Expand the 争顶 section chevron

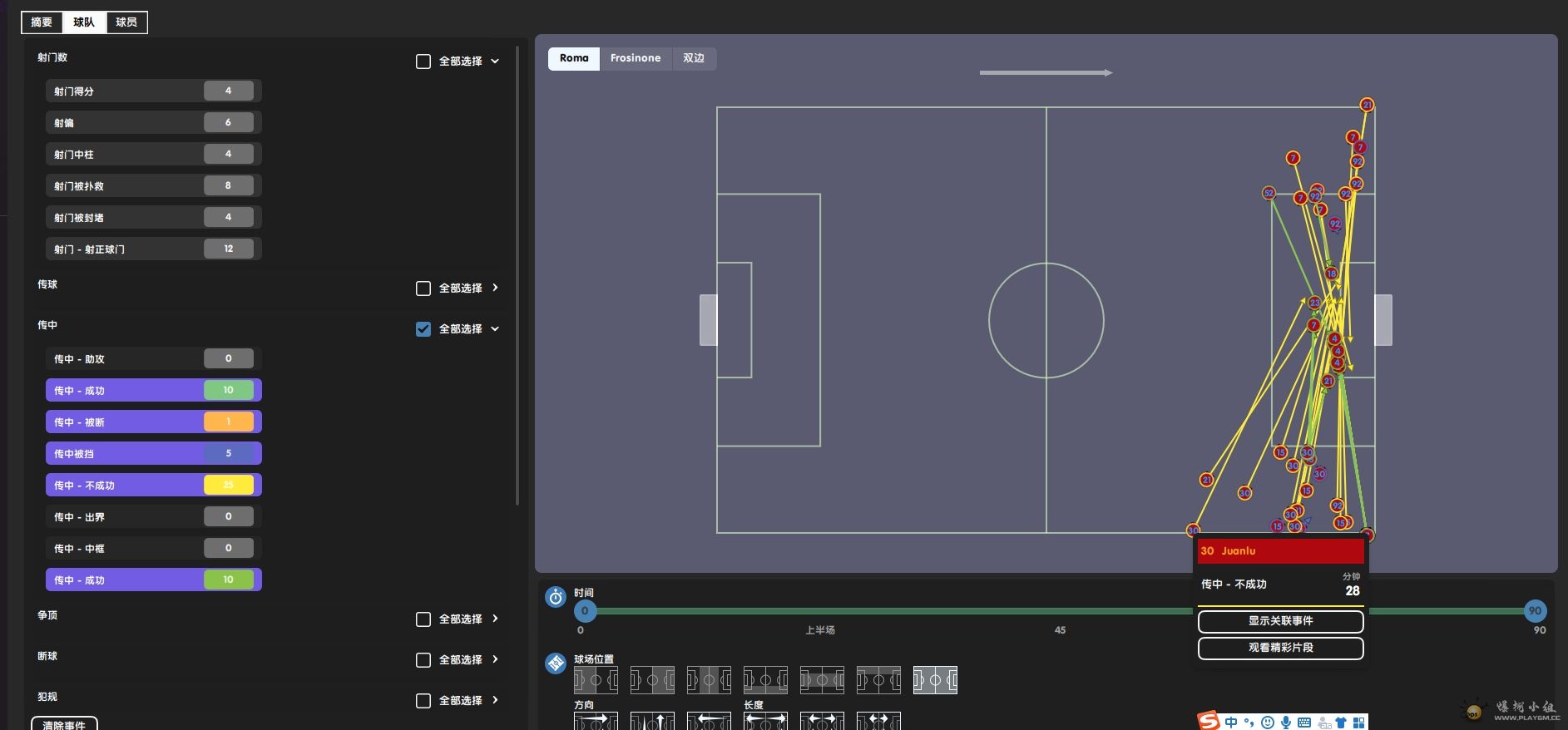pos(495,619)
